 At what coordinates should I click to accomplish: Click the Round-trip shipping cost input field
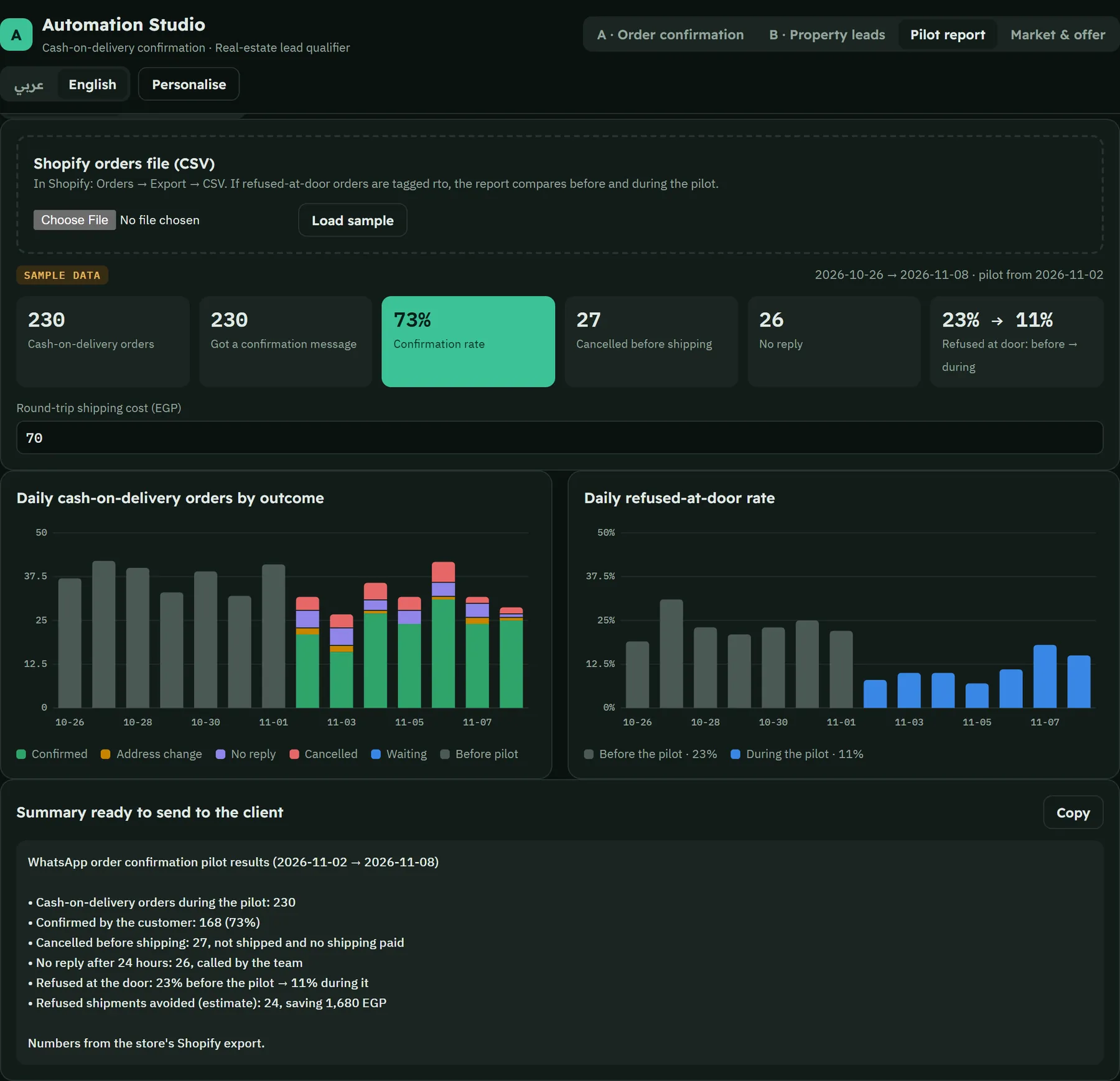pyautogui.click(x=559, y=438)
